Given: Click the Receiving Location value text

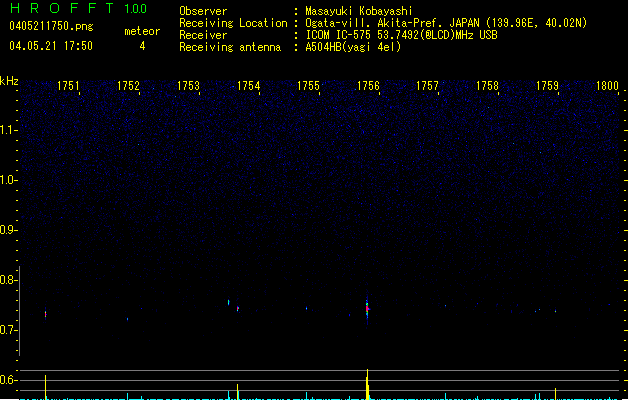Looking at the screenshot, I should point(446,23).
